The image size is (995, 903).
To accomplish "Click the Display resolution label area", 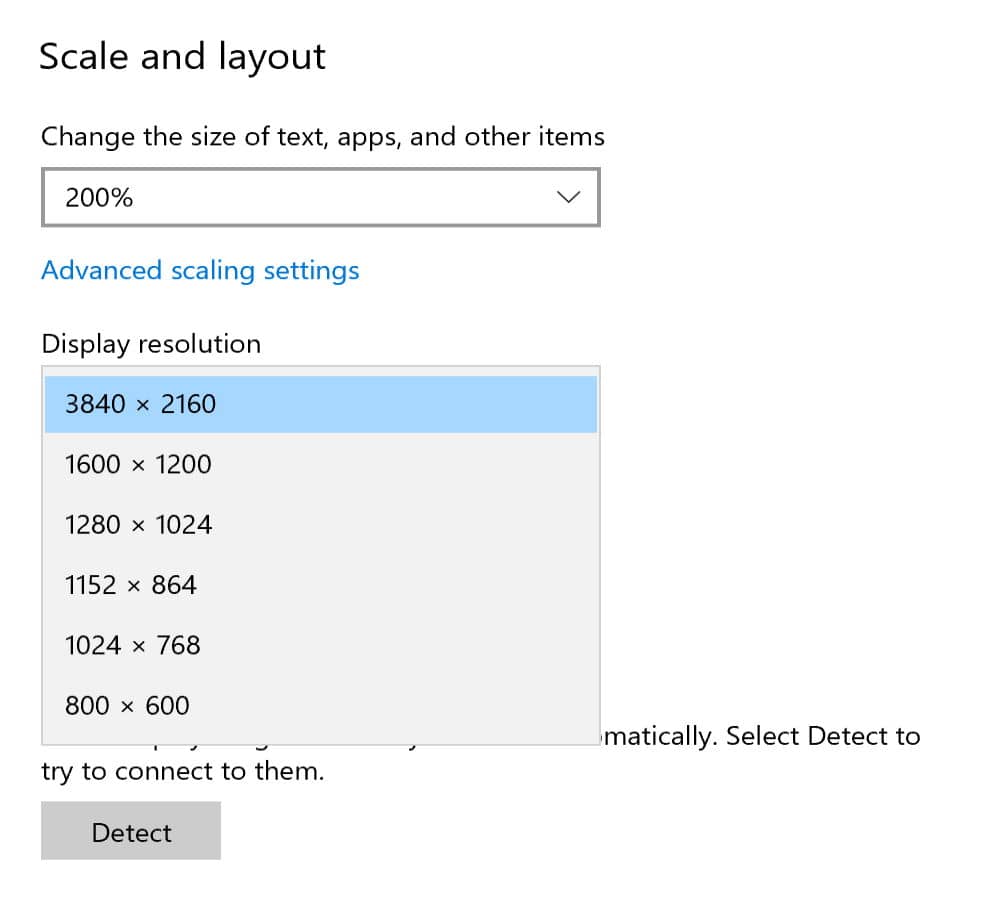I will [150, 343].
